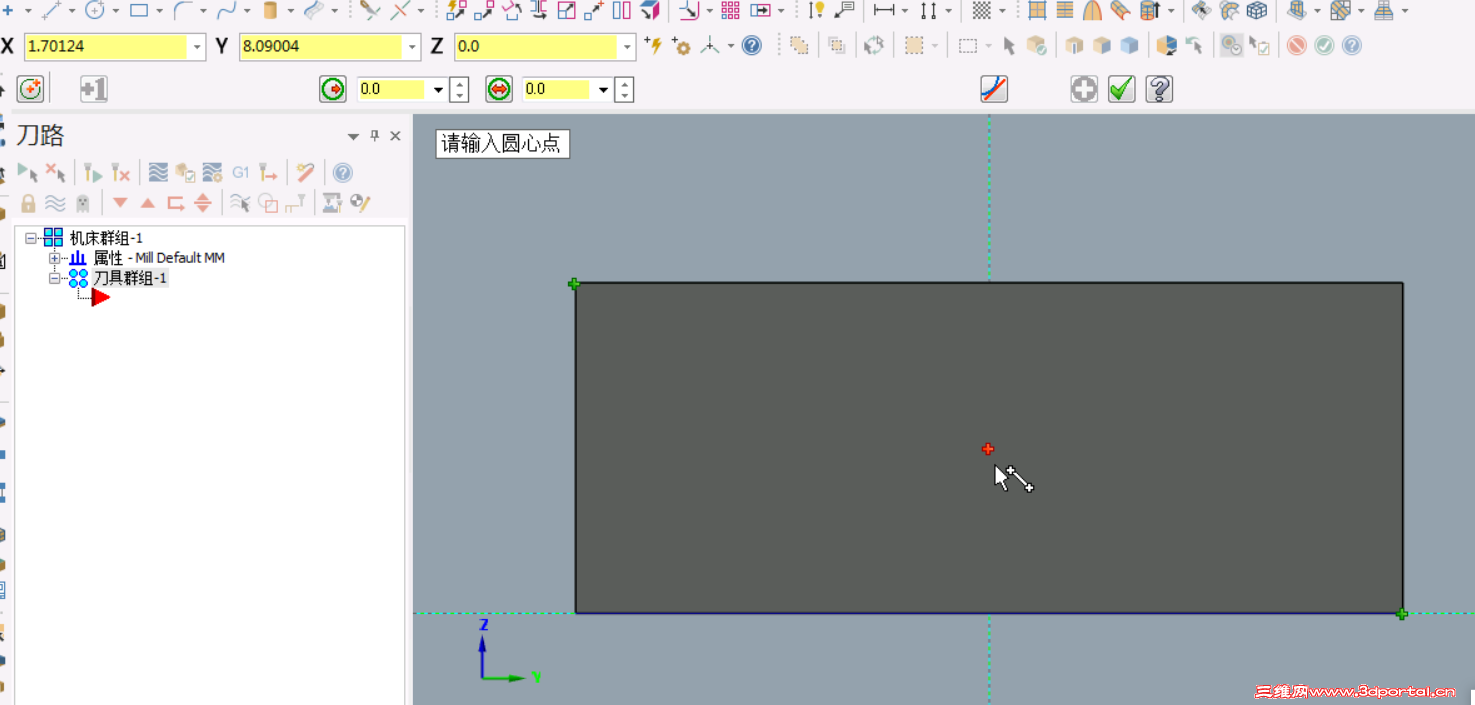Expand the 属性 Mill Default MM node

point(55,258)
